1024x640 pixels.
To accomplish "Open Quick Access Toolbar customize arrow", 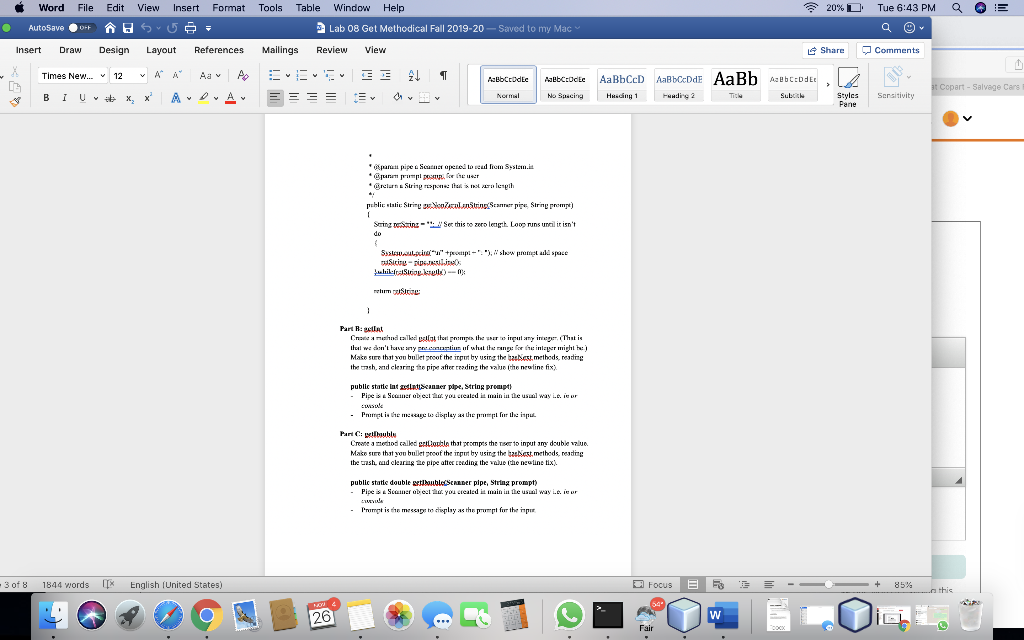I will pos(208,28).
